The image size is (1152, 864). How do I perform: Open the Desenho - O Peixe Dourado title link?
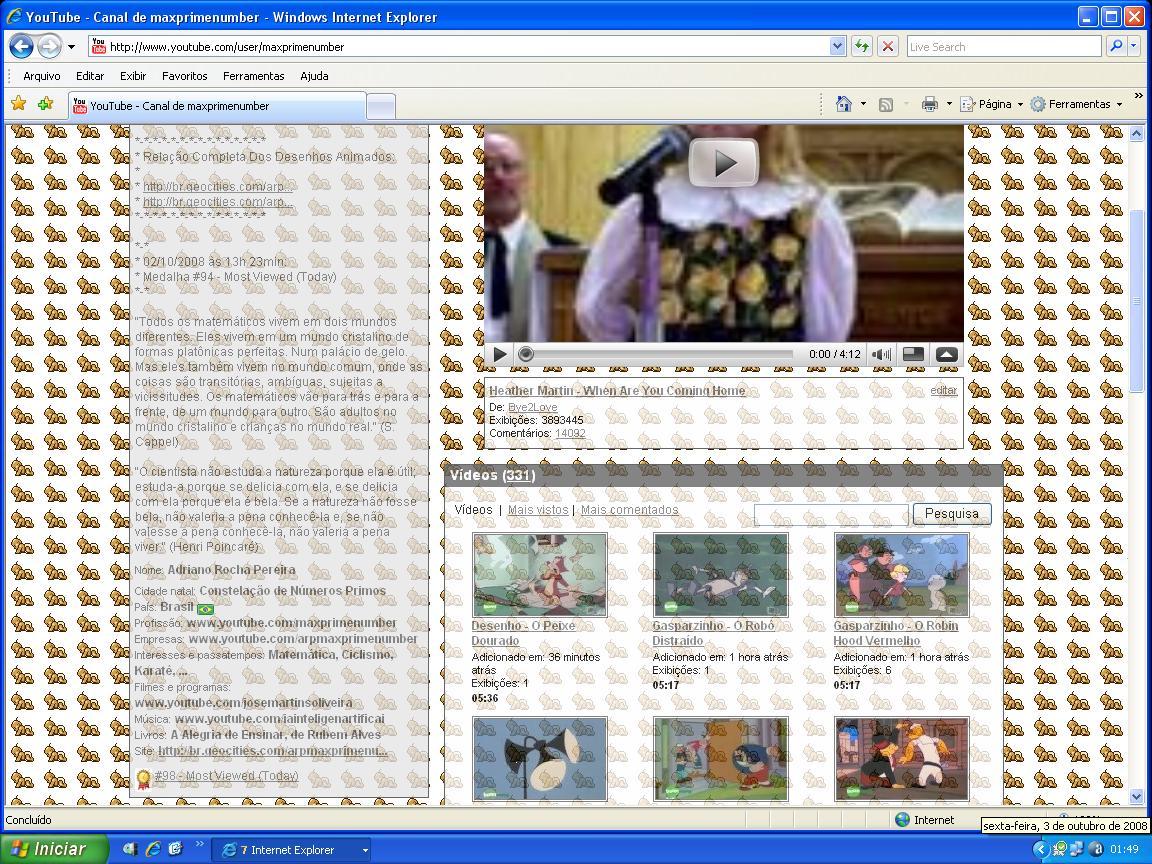click(523, 633)
